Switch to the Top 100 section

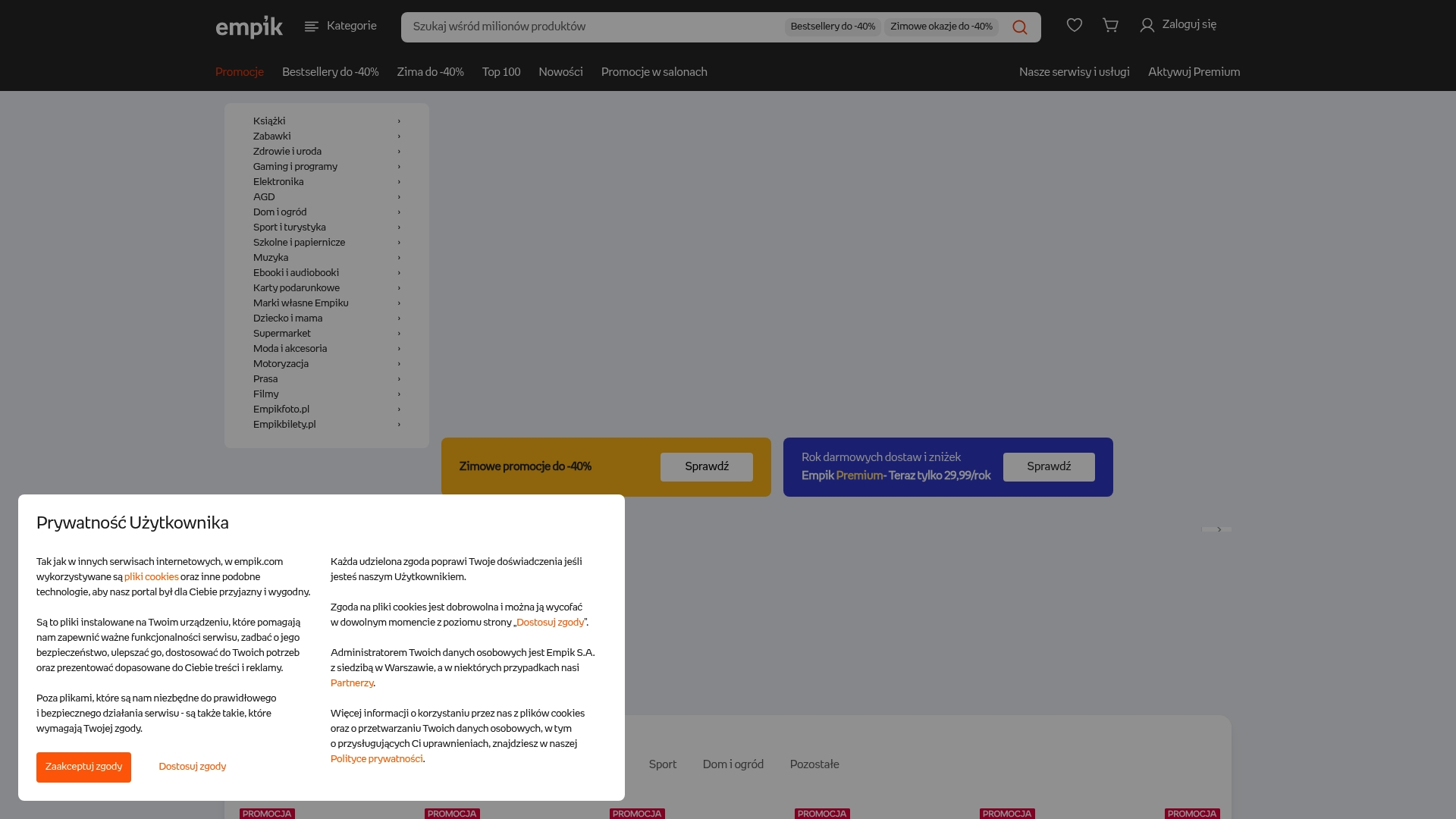click(500, 71)
